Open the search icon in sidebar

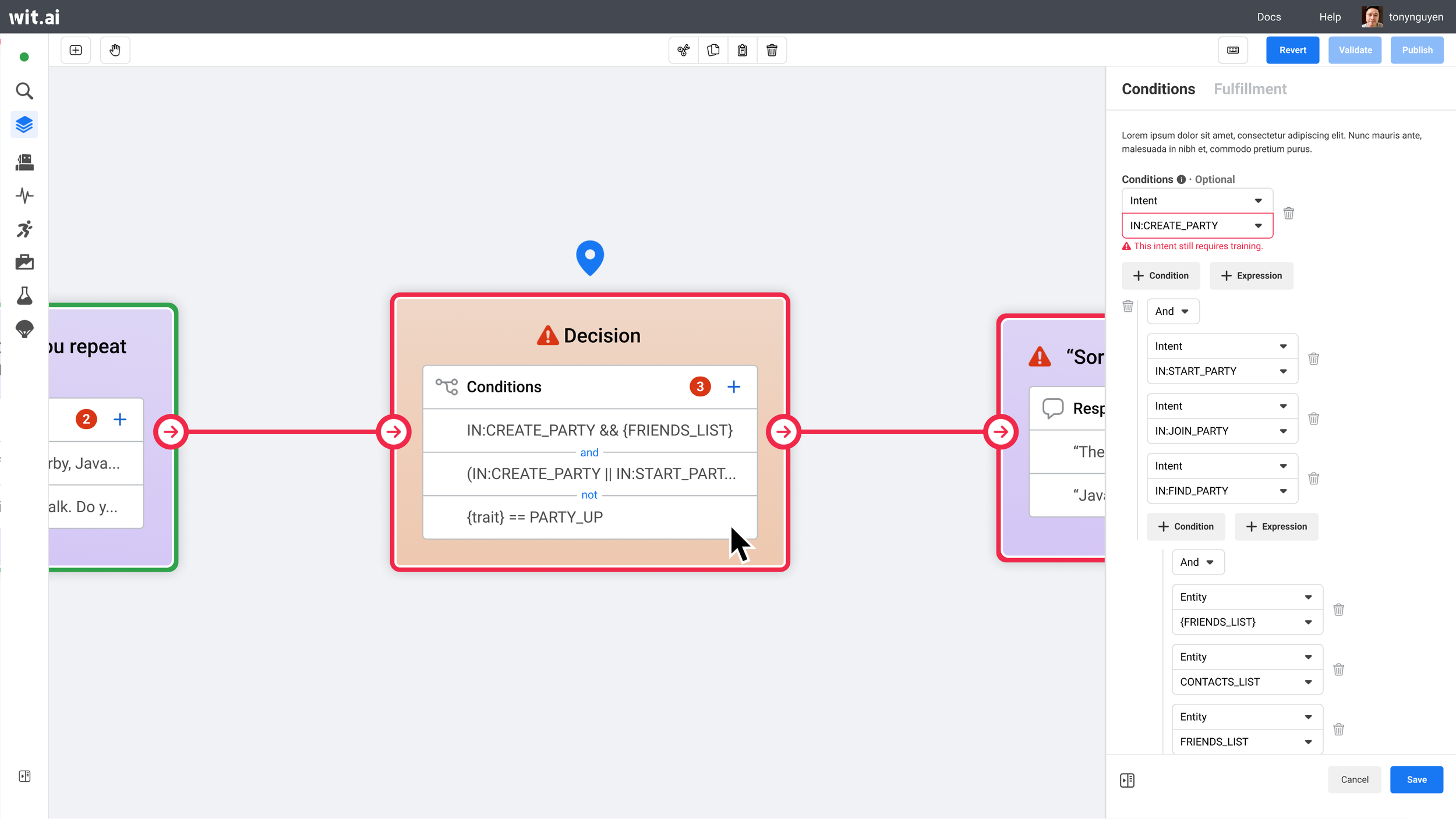[x=24, y=91]
